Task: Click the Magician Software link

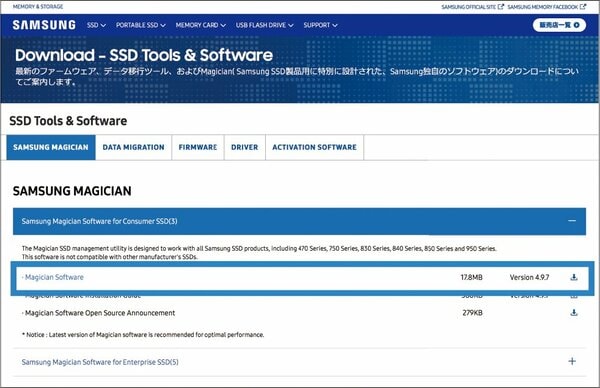Action: (54, 277)
